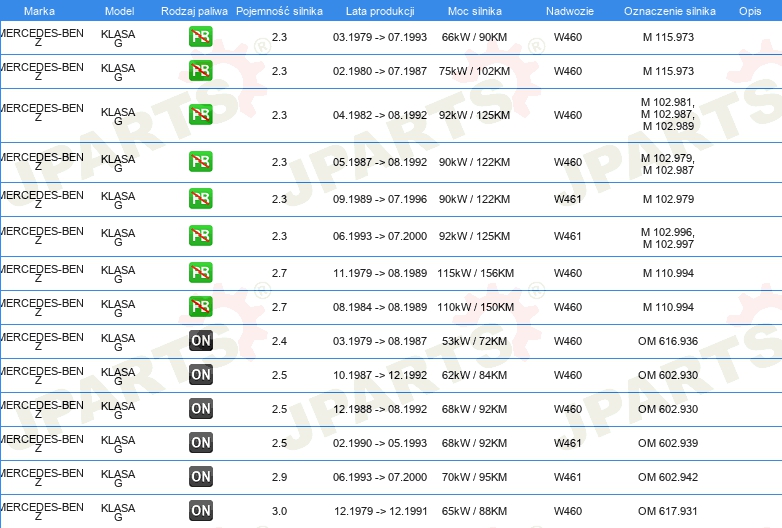Click the OM 617.931 engine code
This screenshot has height=528, width=782.
pyautogui.click(x=668, y=511)
